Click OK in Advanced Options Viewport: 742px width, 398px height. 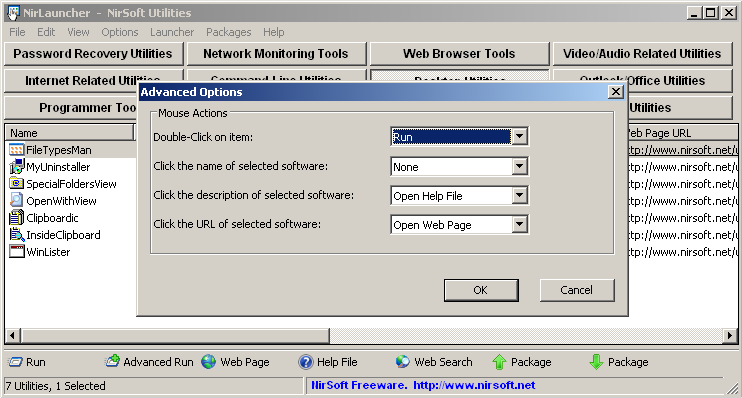click(x=481, y=290)
